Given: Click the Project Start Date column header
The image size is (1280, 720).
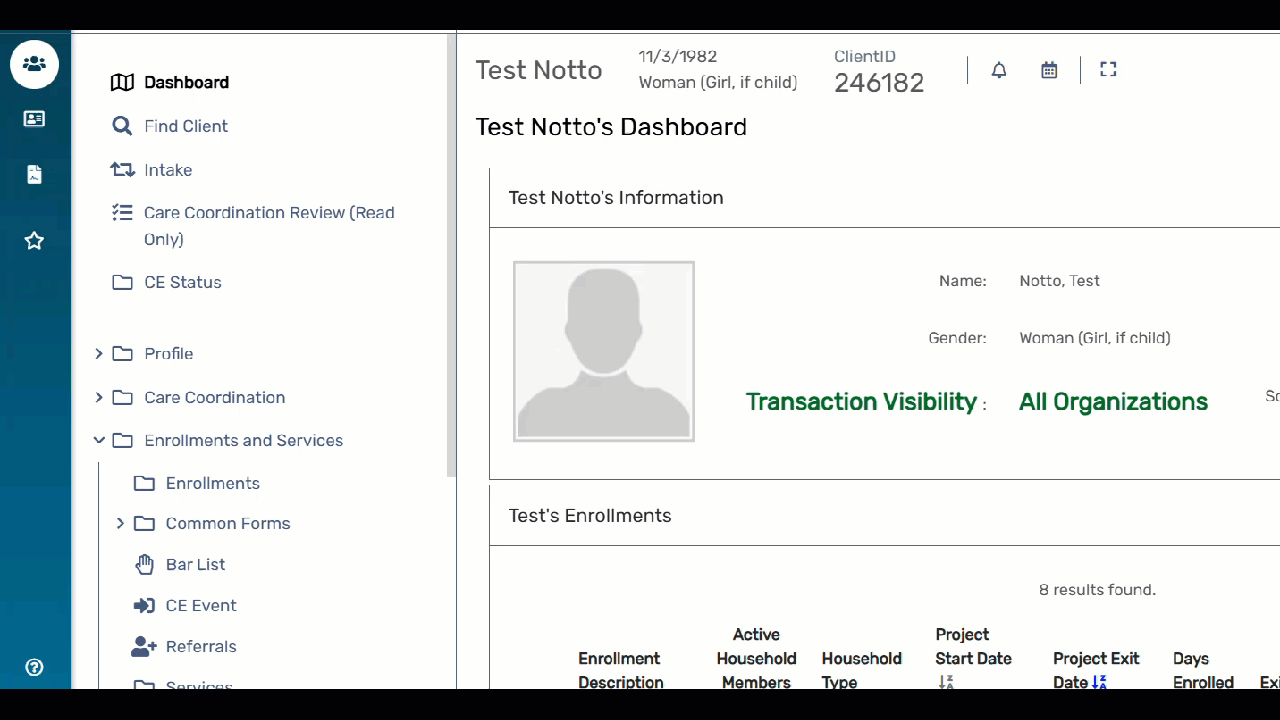Looking at the screenshot, I should coord(973,646).
